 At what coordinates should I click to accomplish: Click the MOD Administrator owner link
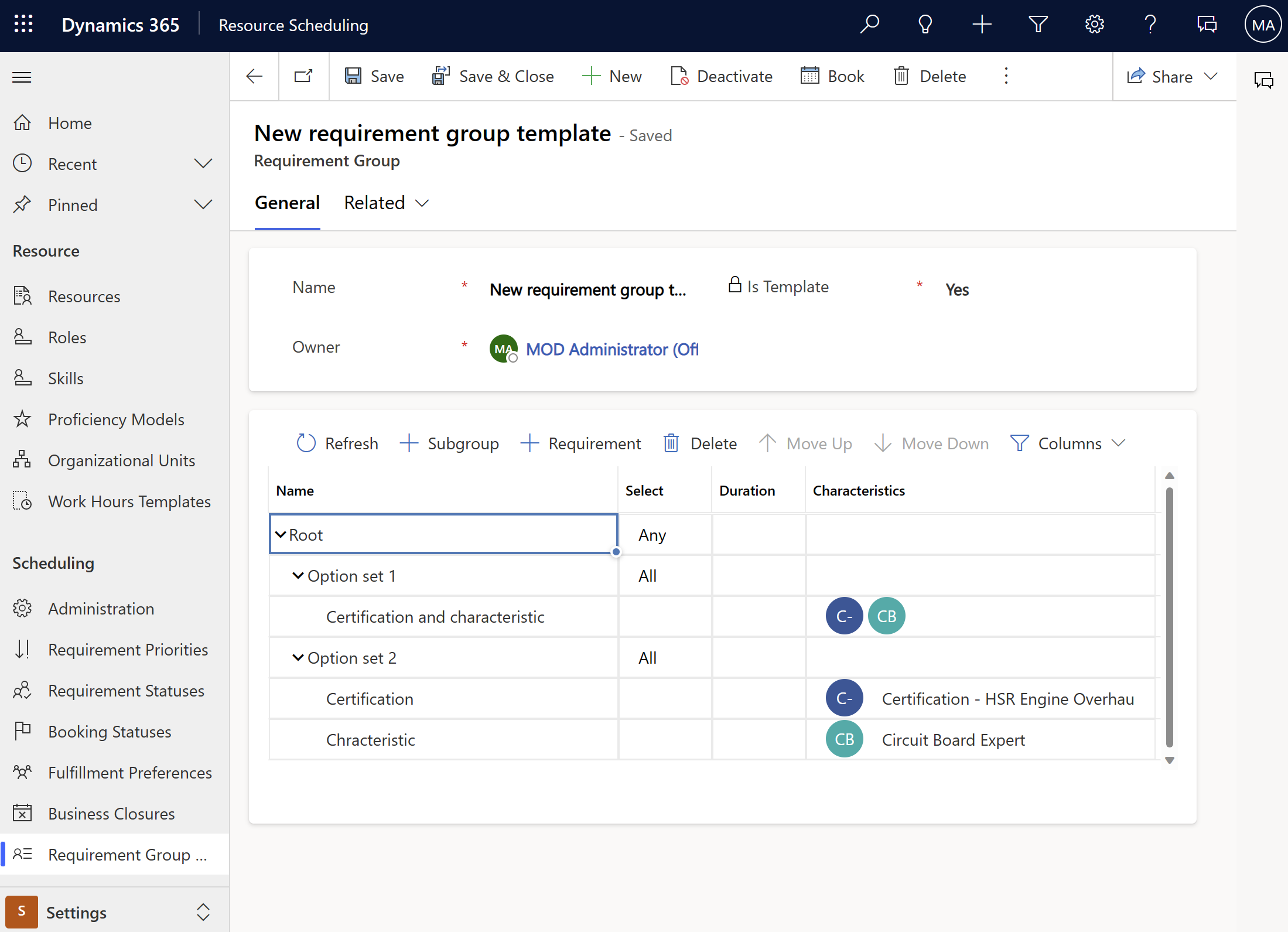click(610, 348)
